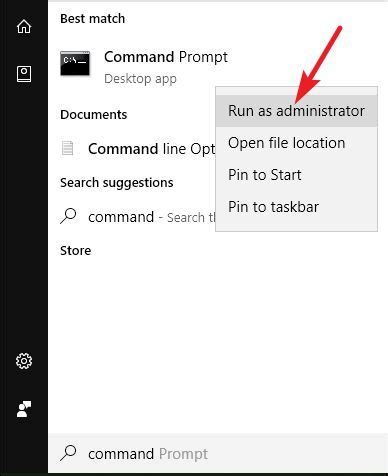Open the Home icon in sidebar
Image resolution: width=388 pixels, height=476 pixels.
(24, 26)
